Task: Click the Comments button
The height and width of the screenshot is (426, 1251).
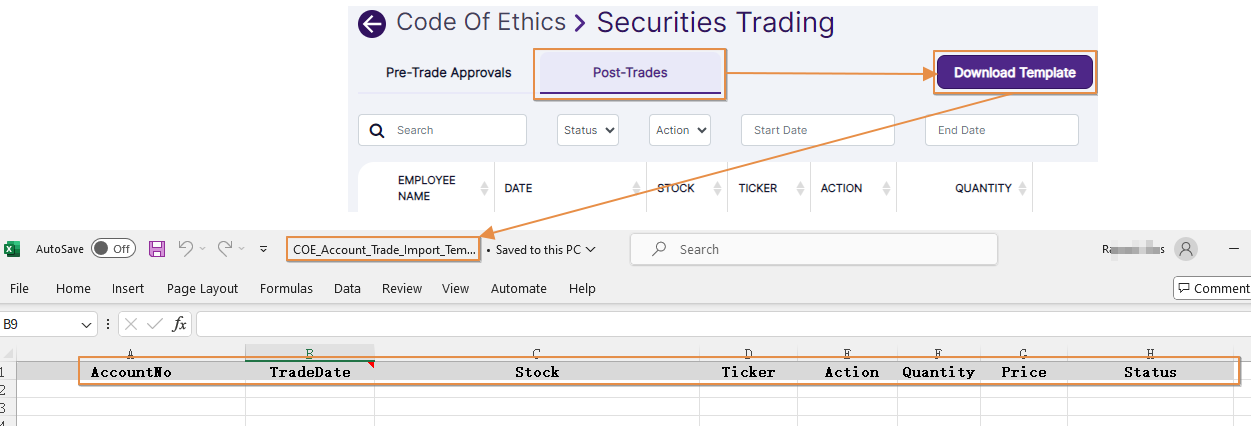Action: [x=1213, y=288]
